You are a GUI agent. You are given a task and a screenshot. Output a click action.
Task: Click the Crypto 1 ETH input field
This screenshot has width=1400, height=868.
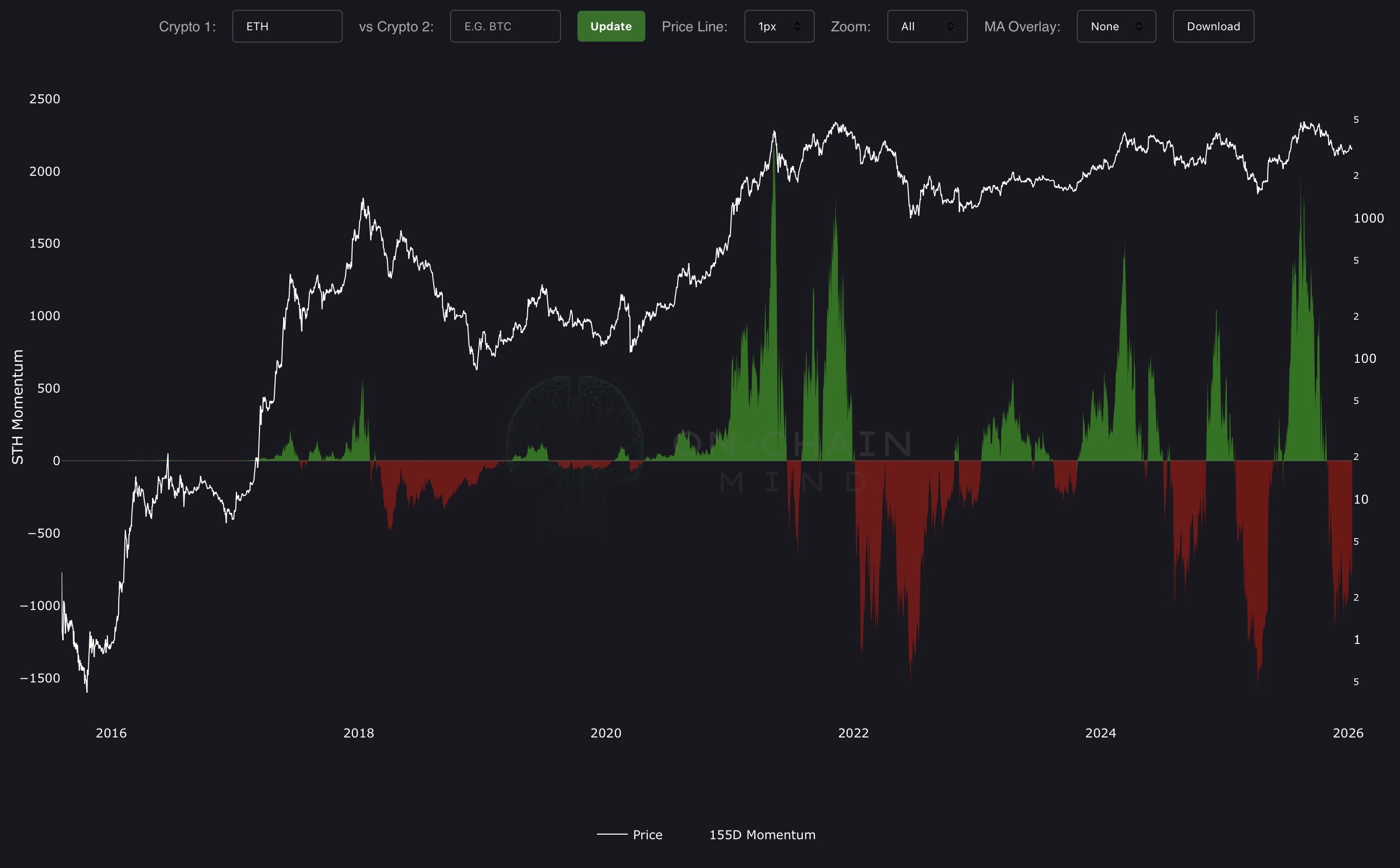click(287, 26)
